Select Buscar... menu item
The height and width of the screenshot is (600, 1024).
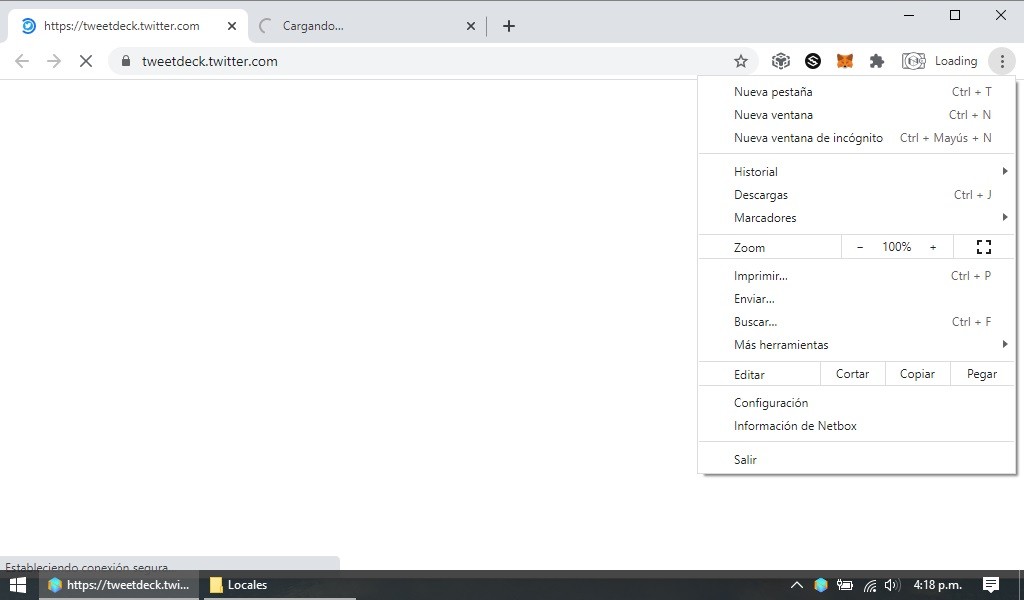pos(857,322)
